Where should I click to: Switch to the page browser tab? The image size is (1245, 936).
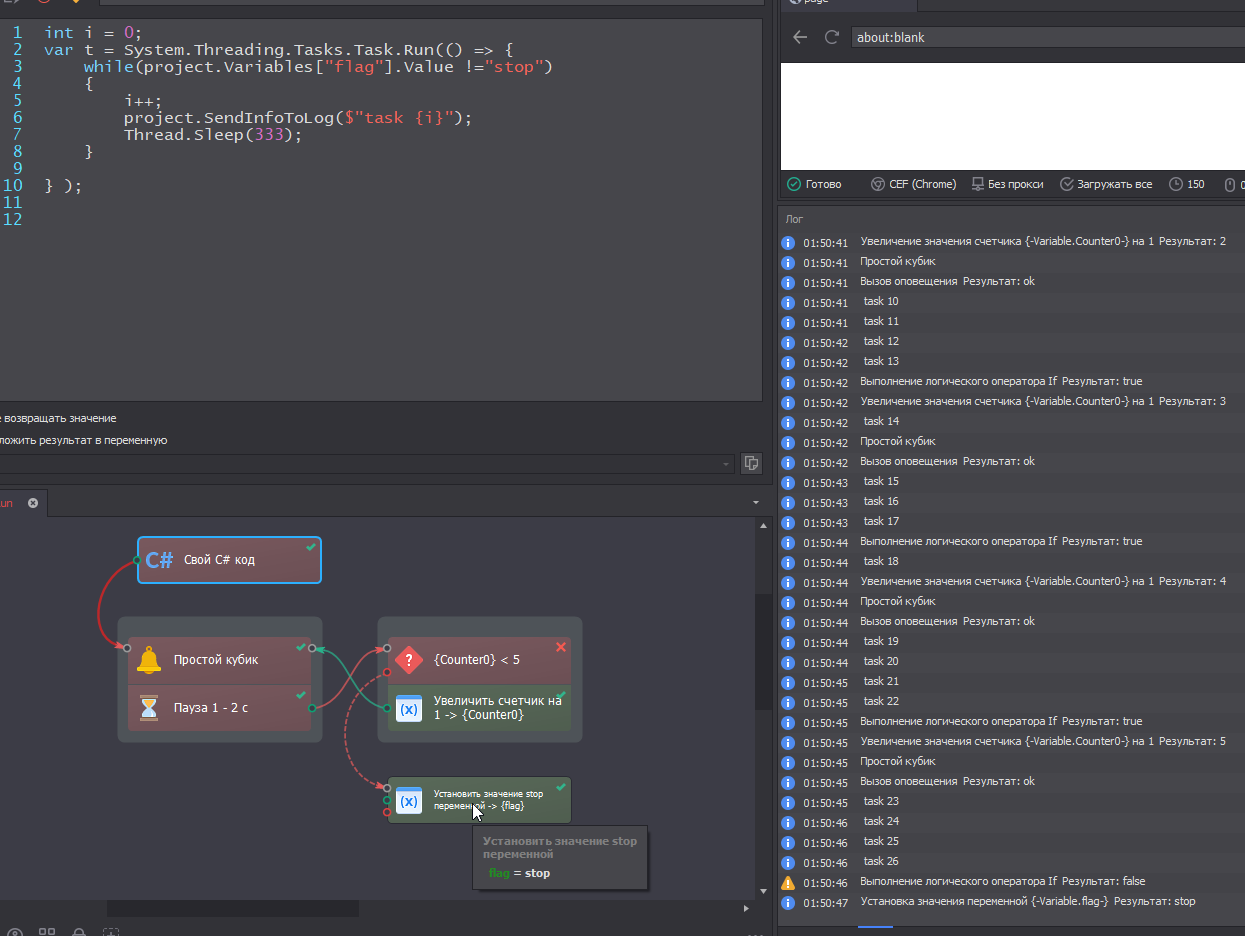830,3
